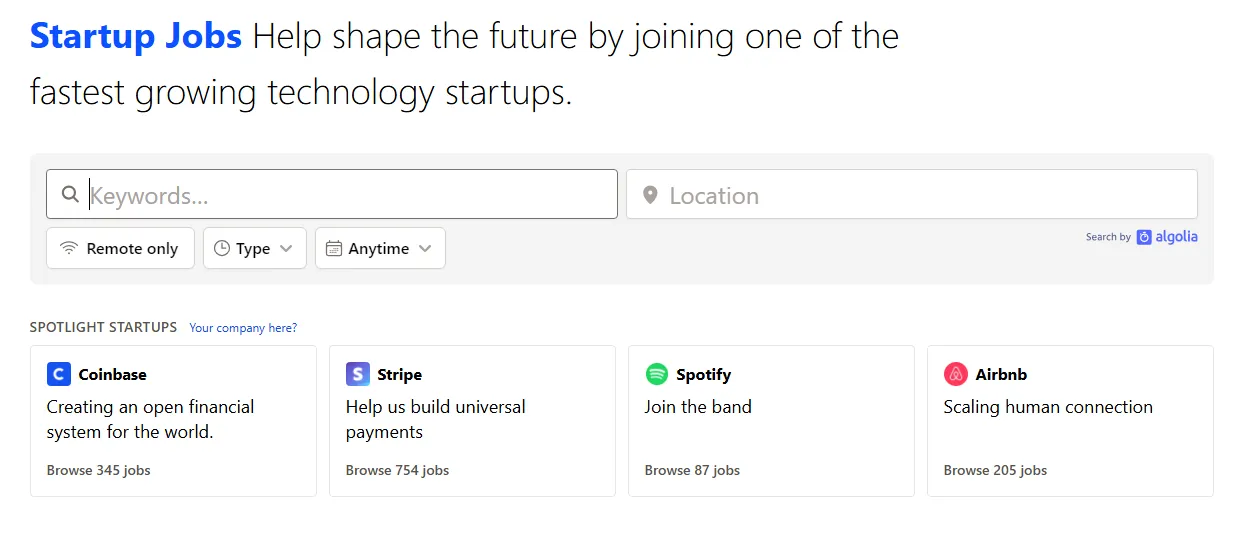Click the Algolia logo
Viewport: 1246px width, 542px height.
point(1167,237)
